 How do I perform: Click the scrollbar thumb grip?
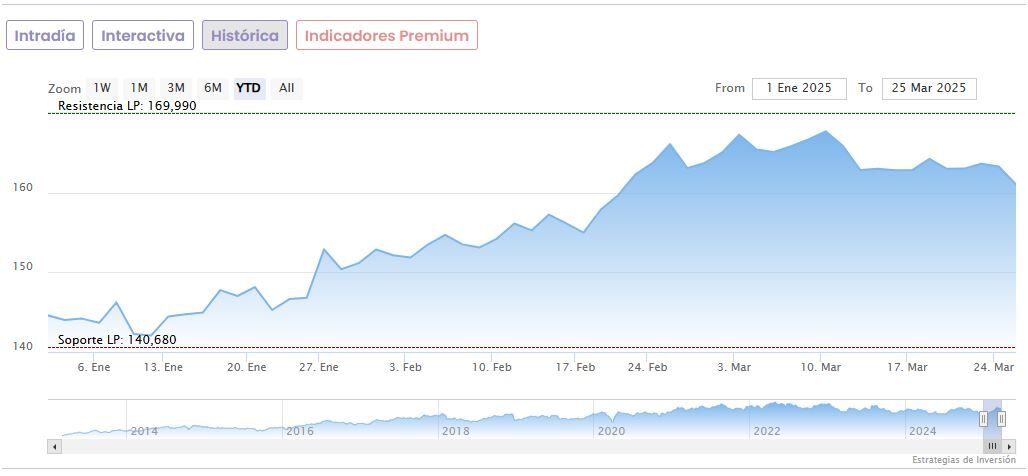click(x=992, y=446)
